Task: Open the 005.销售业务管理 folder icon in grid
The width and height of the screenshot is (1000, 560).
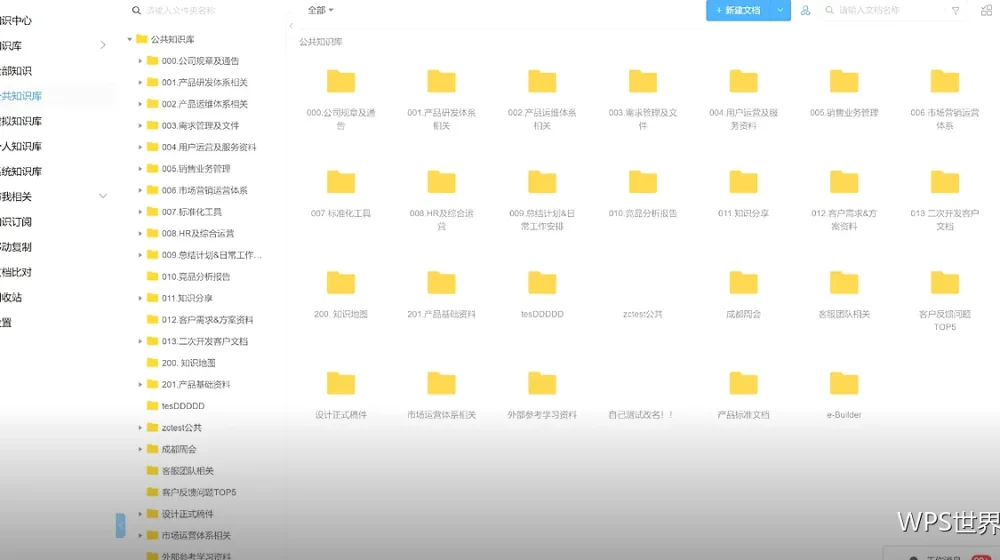Action: point(844,82)
